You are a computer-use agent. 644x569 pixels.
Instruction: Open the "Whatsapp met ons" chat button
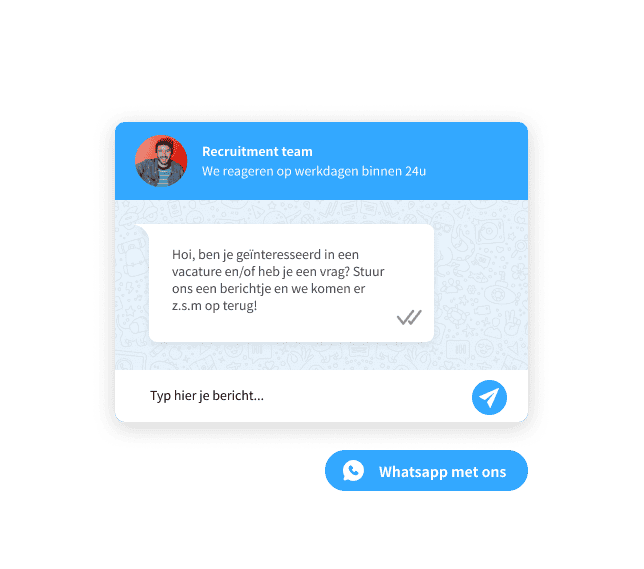tap(426, 470)
